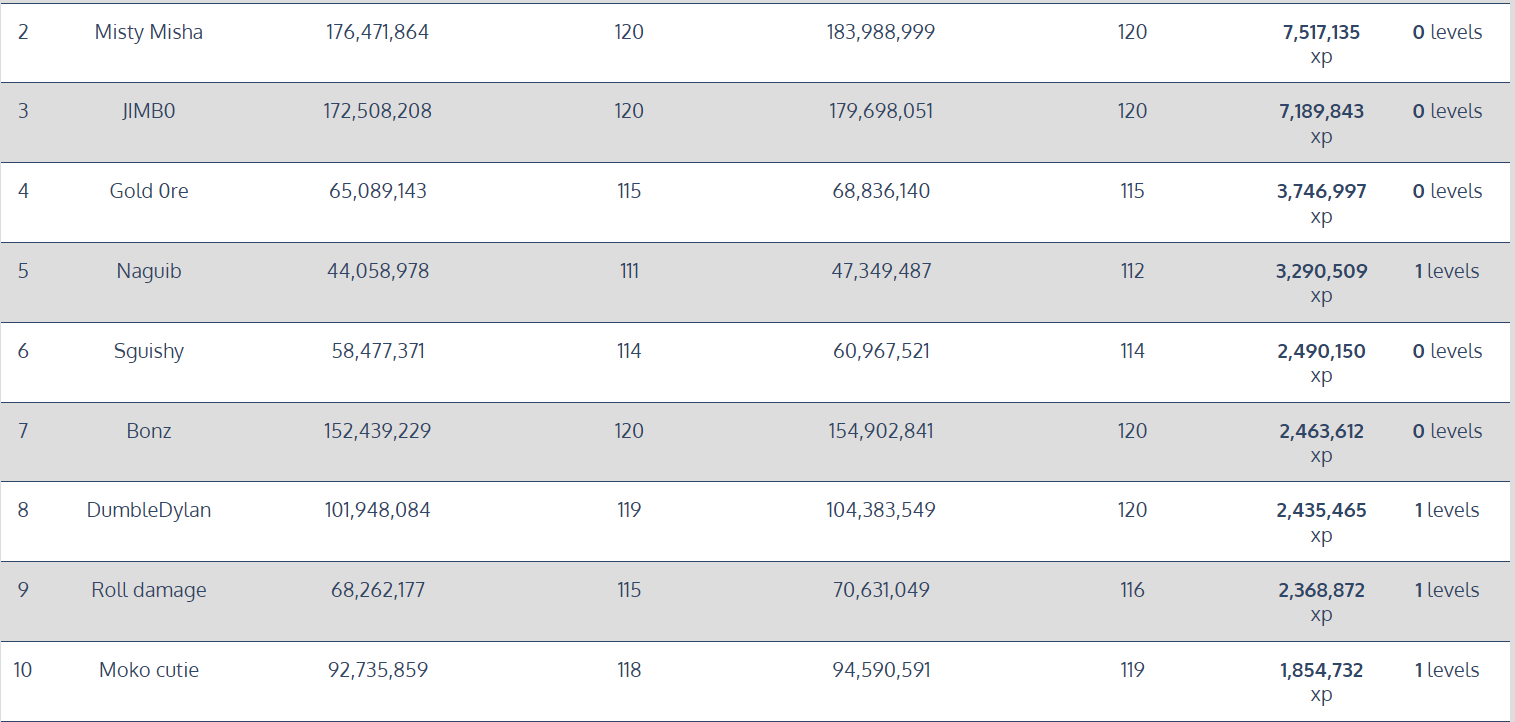Select Naguib in the rankings table
This screenshot has height=722, width=1515.
149,271
